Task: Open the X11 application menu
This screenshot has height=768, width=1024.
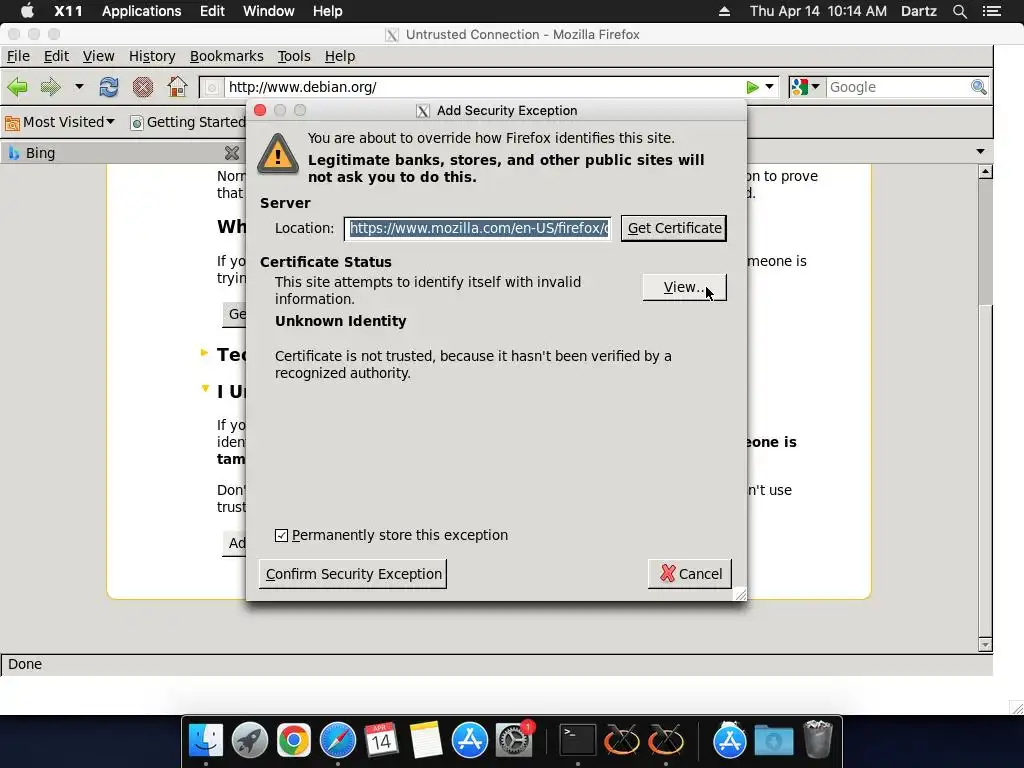Action: [68, 11]
